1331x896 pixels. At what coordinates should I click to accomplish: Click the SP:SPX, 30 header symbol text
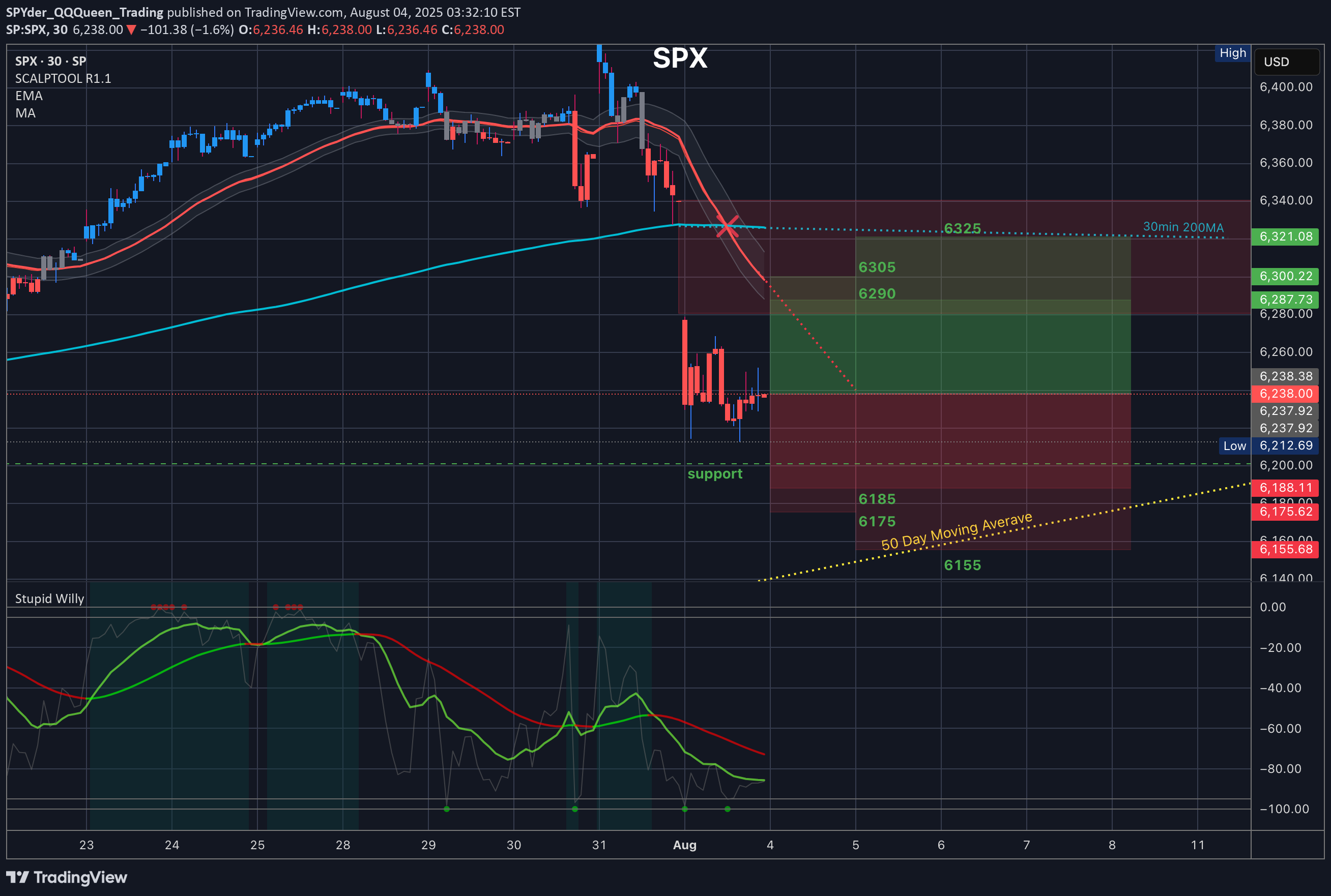pyautogui.click(x=37, y=29)
